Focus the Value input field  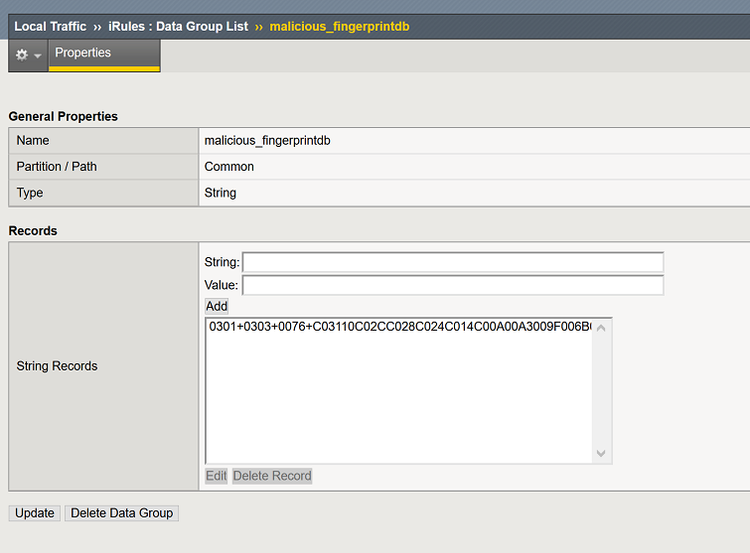(453, 285)
